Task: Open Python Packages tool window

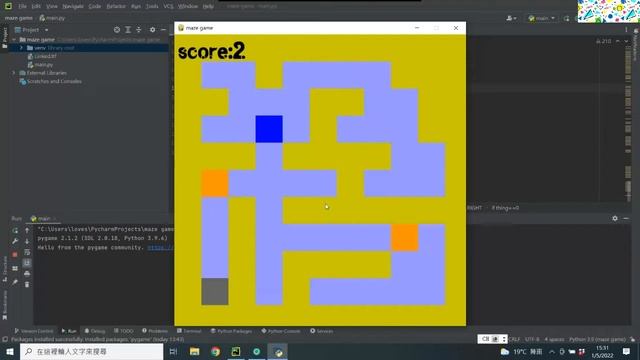Action: coord(231,331)
